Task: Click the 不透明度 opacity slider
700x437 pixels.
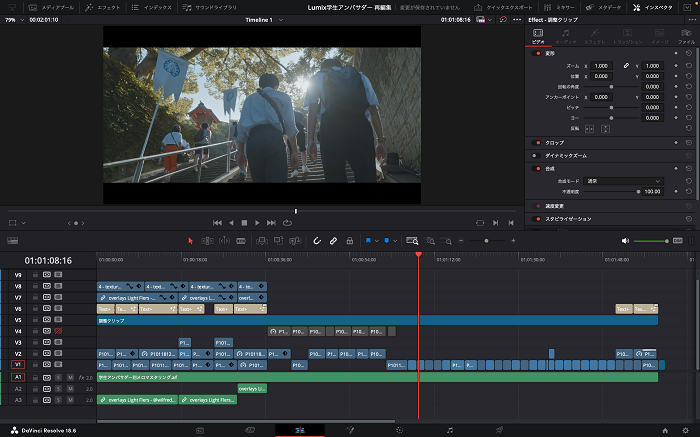Action: pyautogui.click(x=611, y=190)
